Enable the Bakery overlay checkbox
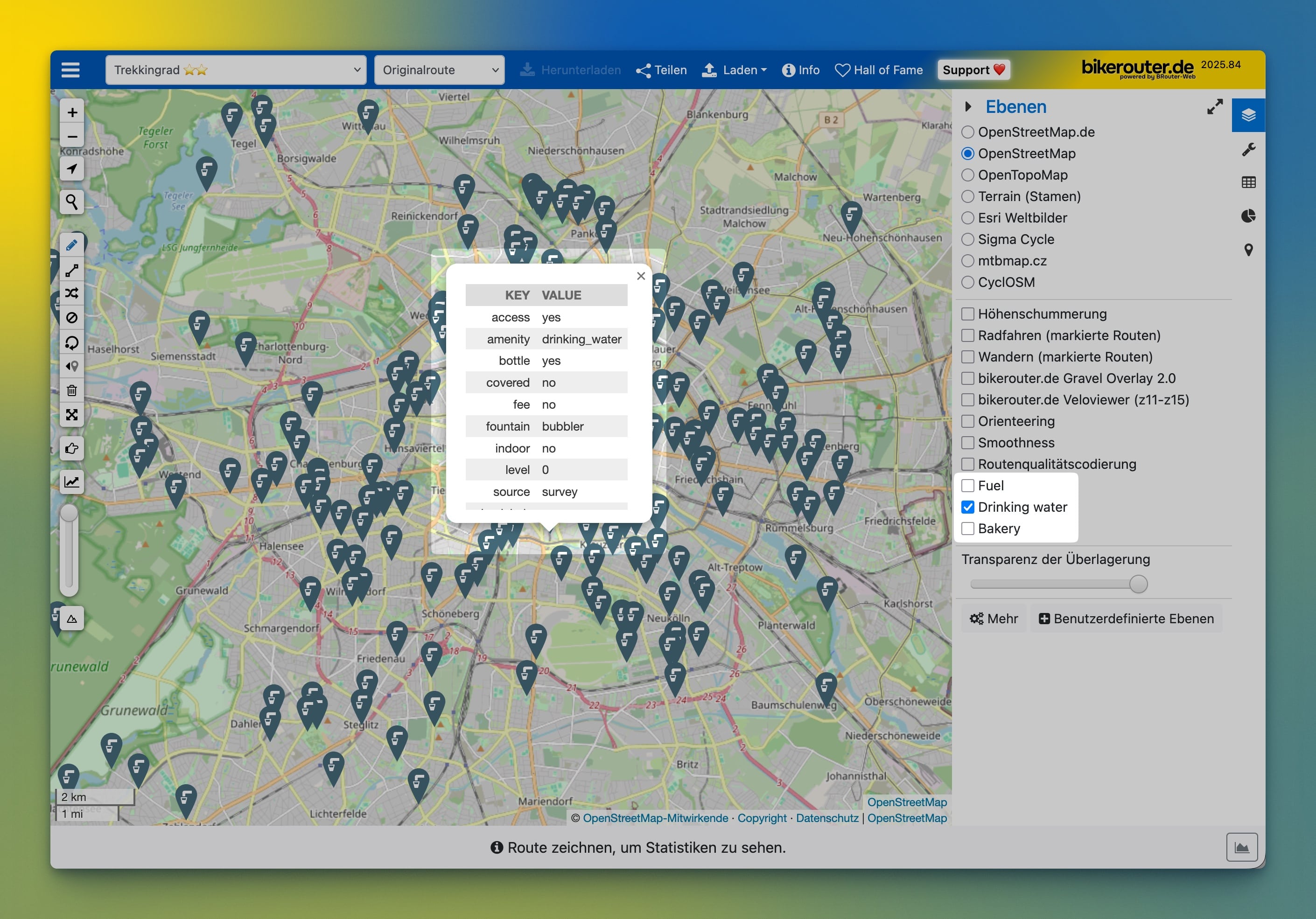Image resolution: width=1316 pixels, height=919 pixels. 967,528
